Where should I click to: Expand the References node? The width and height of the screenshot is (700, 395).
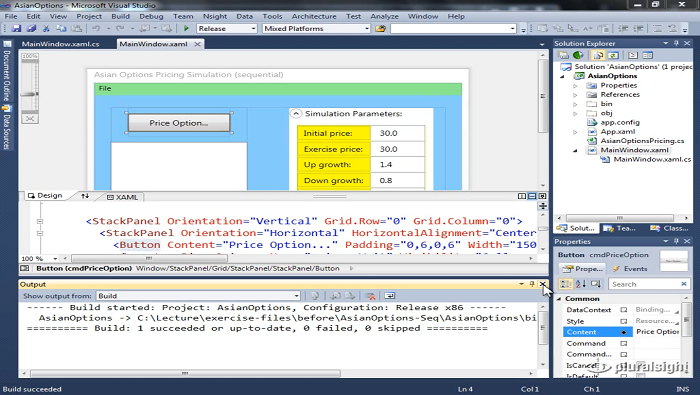point(575,95)
